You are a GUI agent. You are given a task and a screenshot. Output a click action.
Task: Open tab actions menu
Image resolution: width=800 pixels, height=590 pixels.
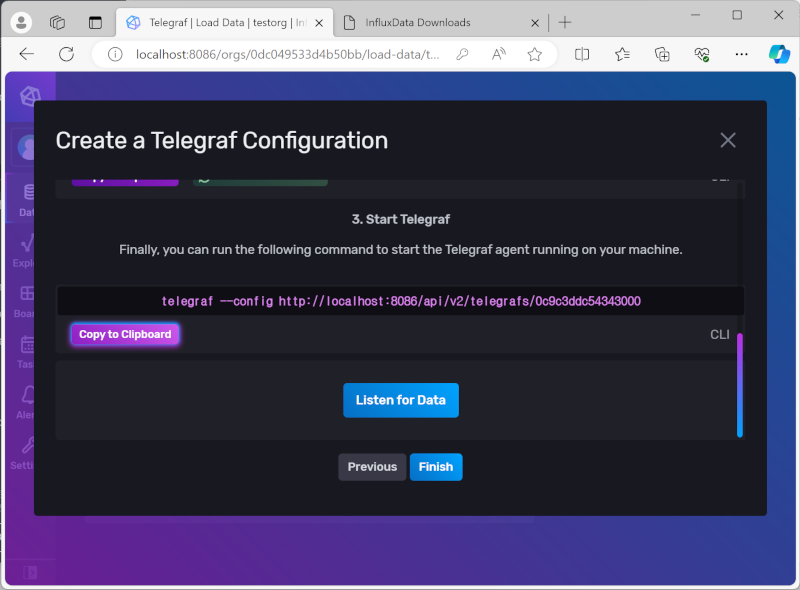pos(95,22)
